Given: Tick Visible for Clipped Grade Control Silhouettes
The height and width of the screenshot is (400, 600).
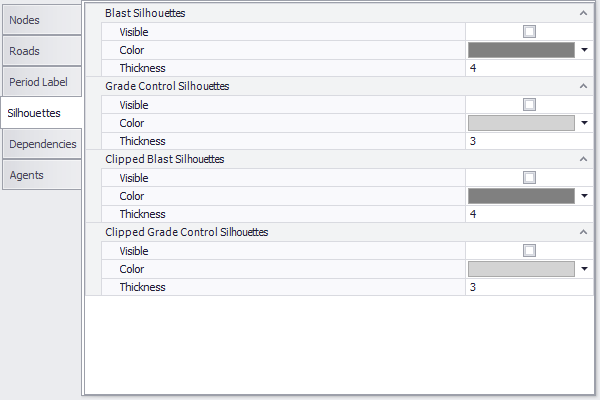Looking at the screenshot, I should [x=529, y=250].
